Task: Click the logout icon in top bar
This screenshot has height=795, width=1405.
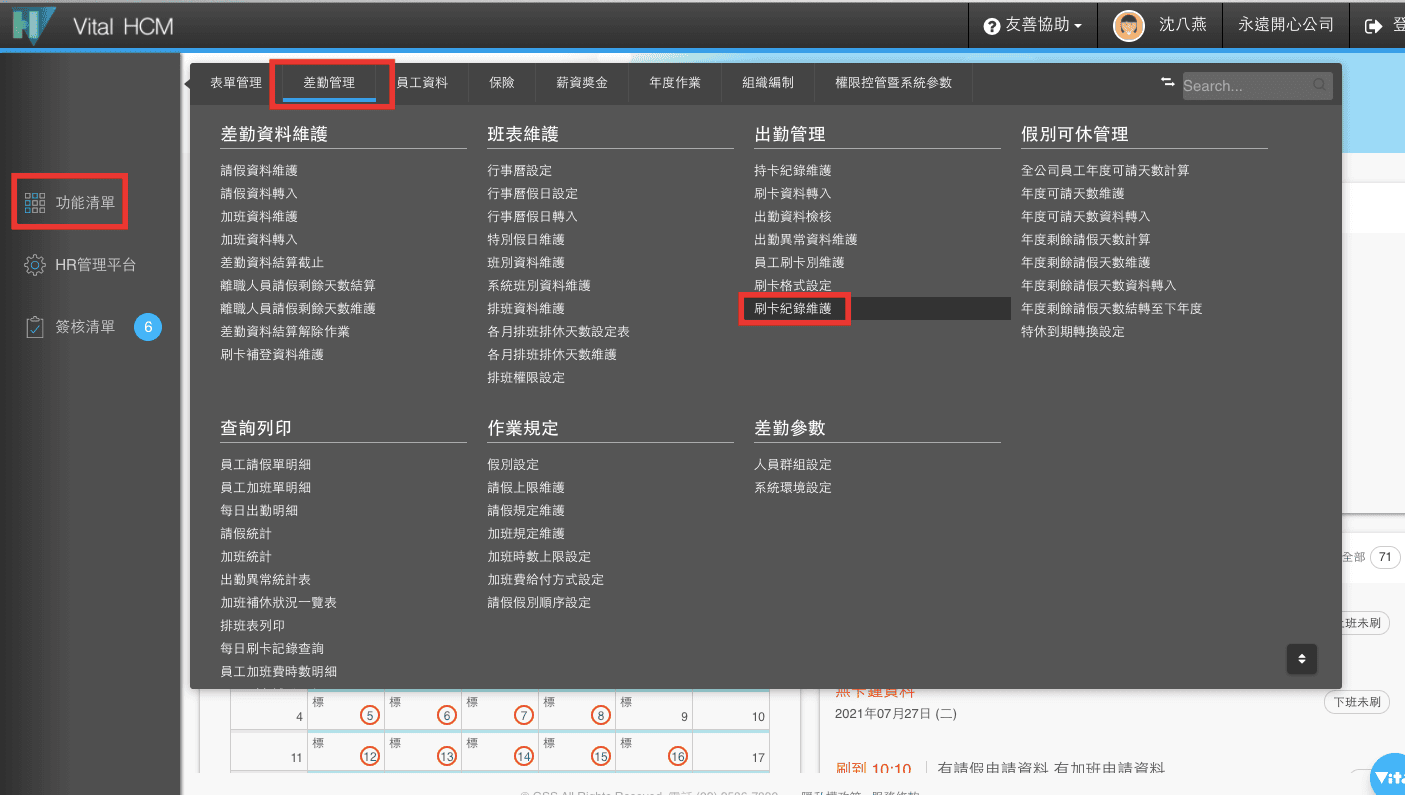Action: tap(1373, 26)
